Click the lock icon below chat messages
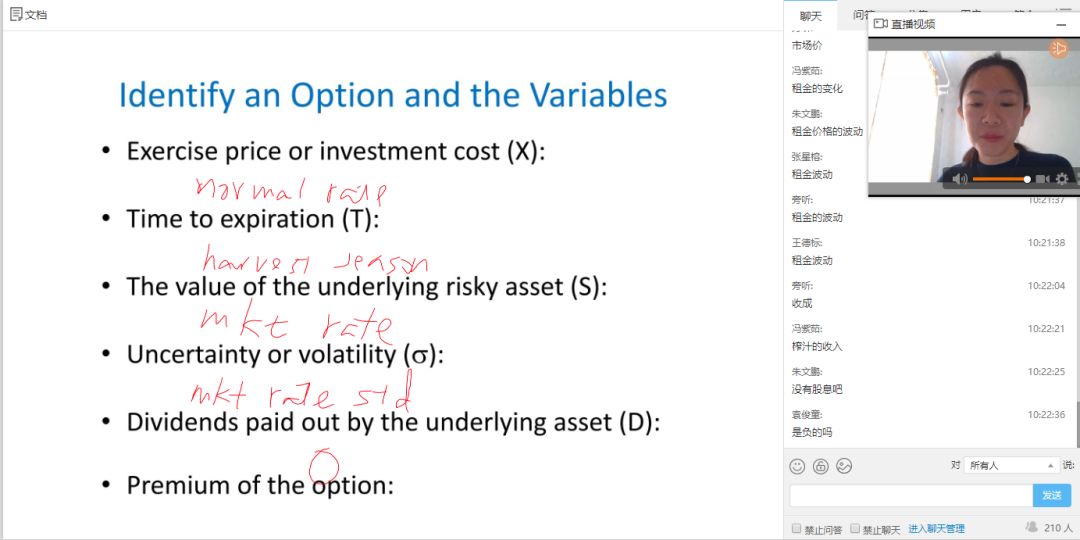1080x540 pixels. coord(820,466)
